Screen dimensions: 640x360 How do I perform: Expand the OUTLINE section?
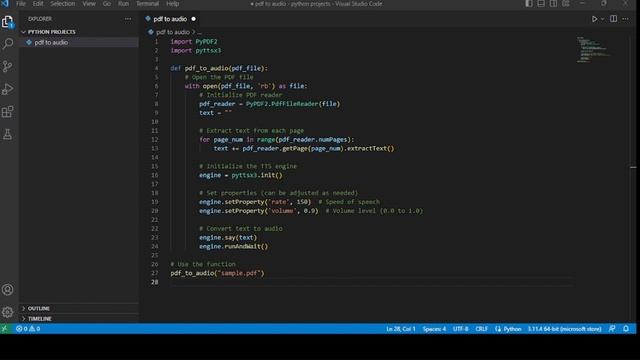click(38, 309)
